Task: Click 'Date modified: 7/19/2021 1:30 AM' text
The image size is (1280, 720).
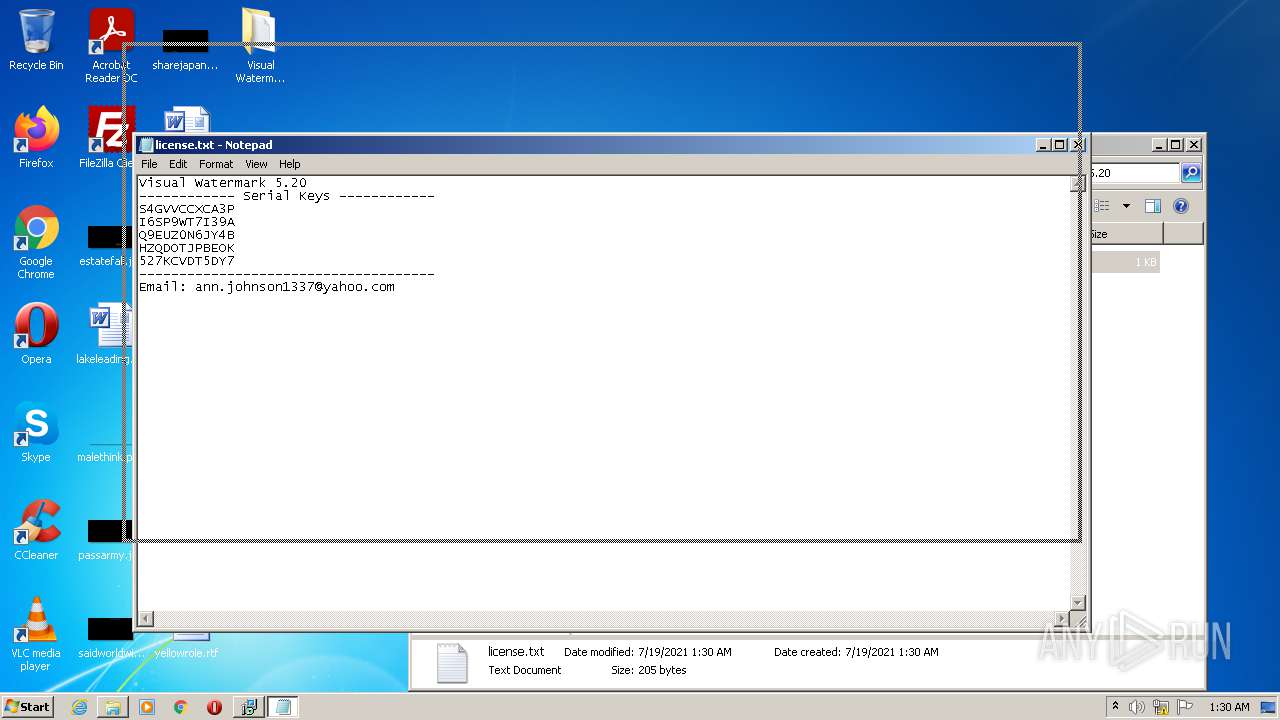Action: click(648, 652)
